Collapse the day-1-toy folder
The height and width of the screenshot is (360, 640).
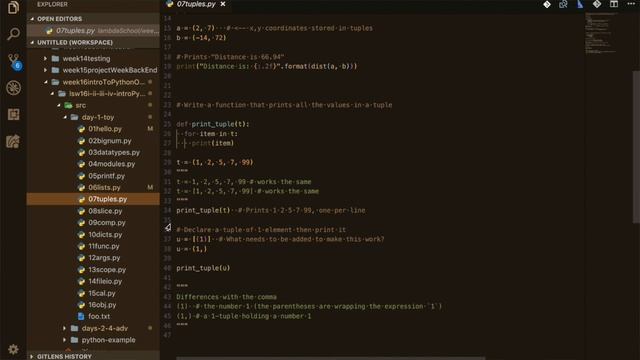(x=93, y=117)
